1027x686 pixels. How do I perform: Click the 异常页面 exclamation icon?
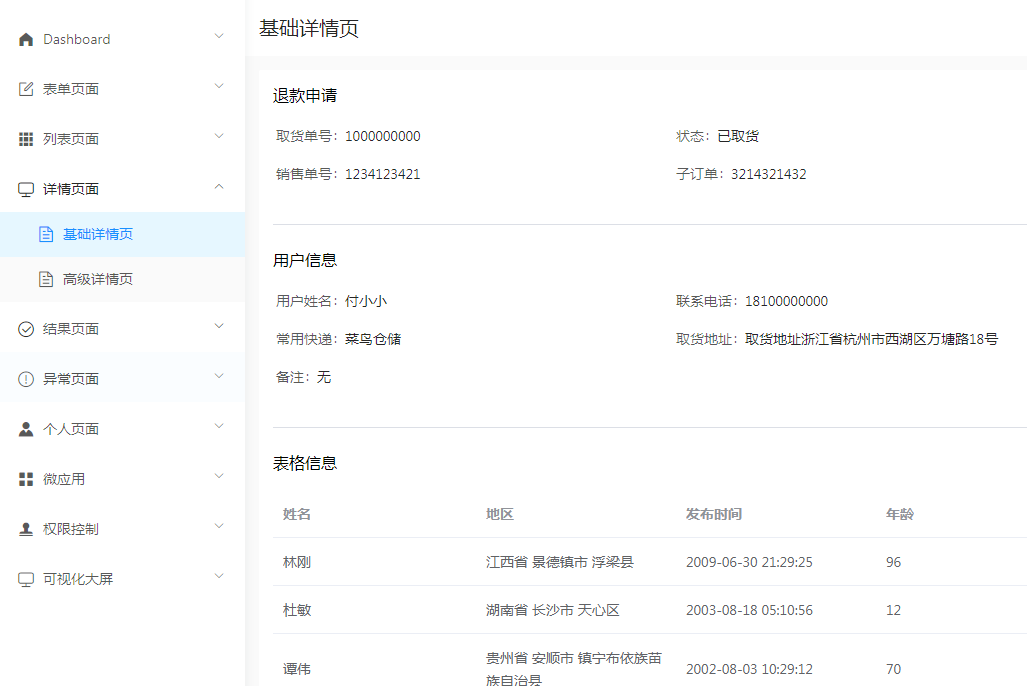pyautogui.click(x=26, y=379)
